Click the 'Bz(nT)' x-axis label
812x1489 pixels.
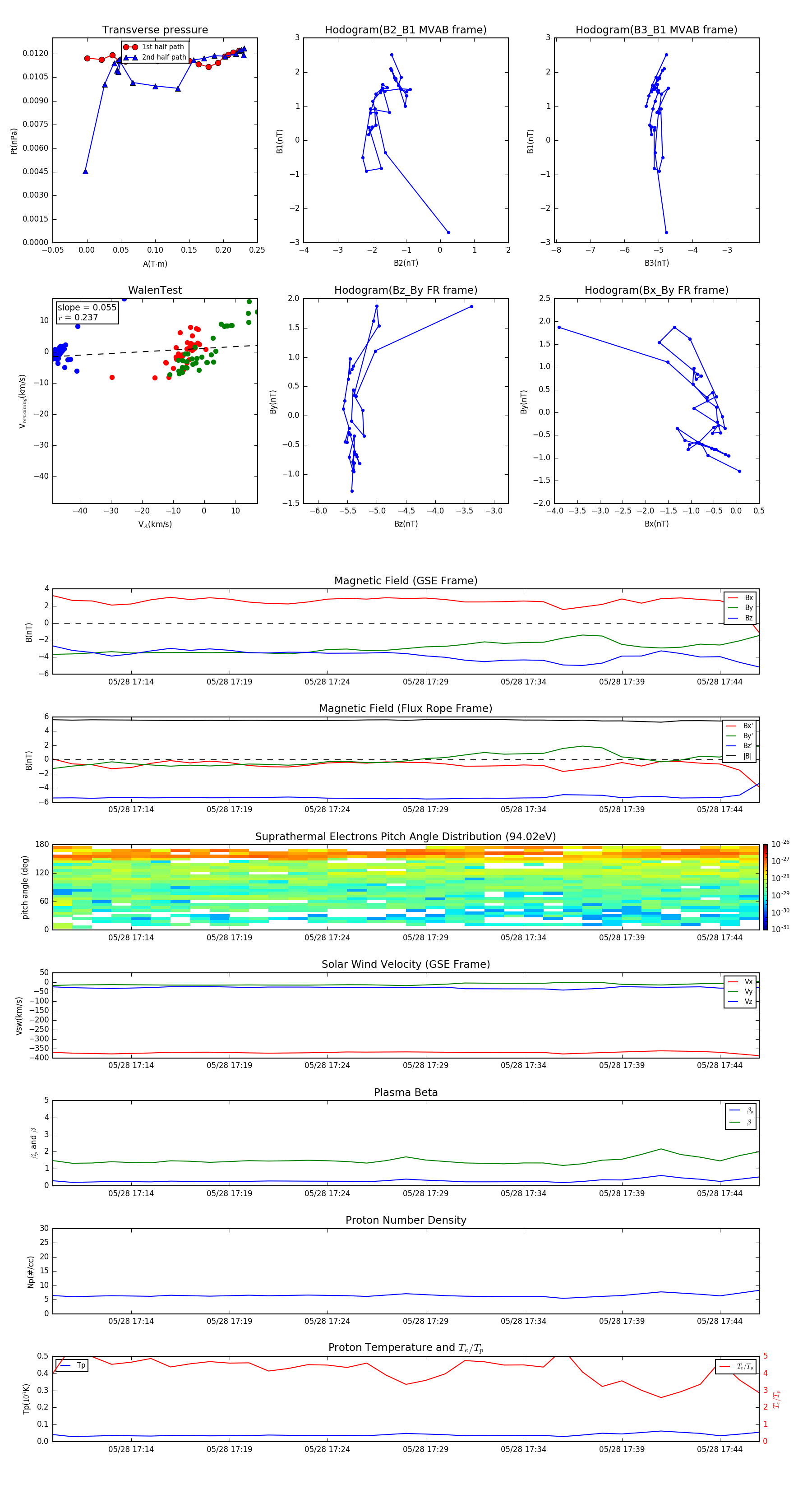coord(406,524)
